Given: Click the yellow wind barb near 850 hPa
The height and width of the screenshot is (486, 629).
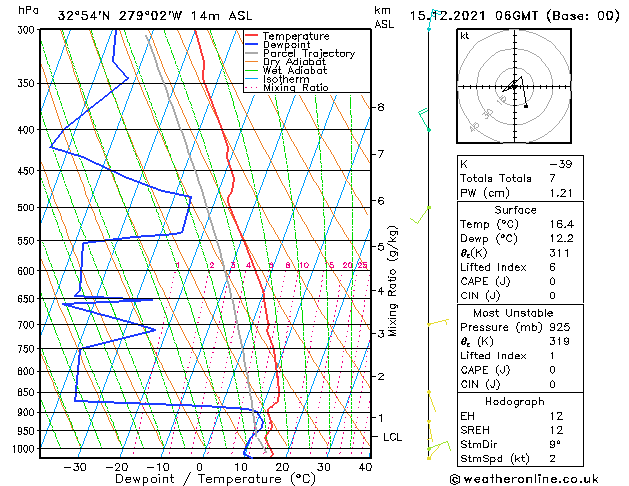Looking at the screenshot, I should click(x=432, y=401).
